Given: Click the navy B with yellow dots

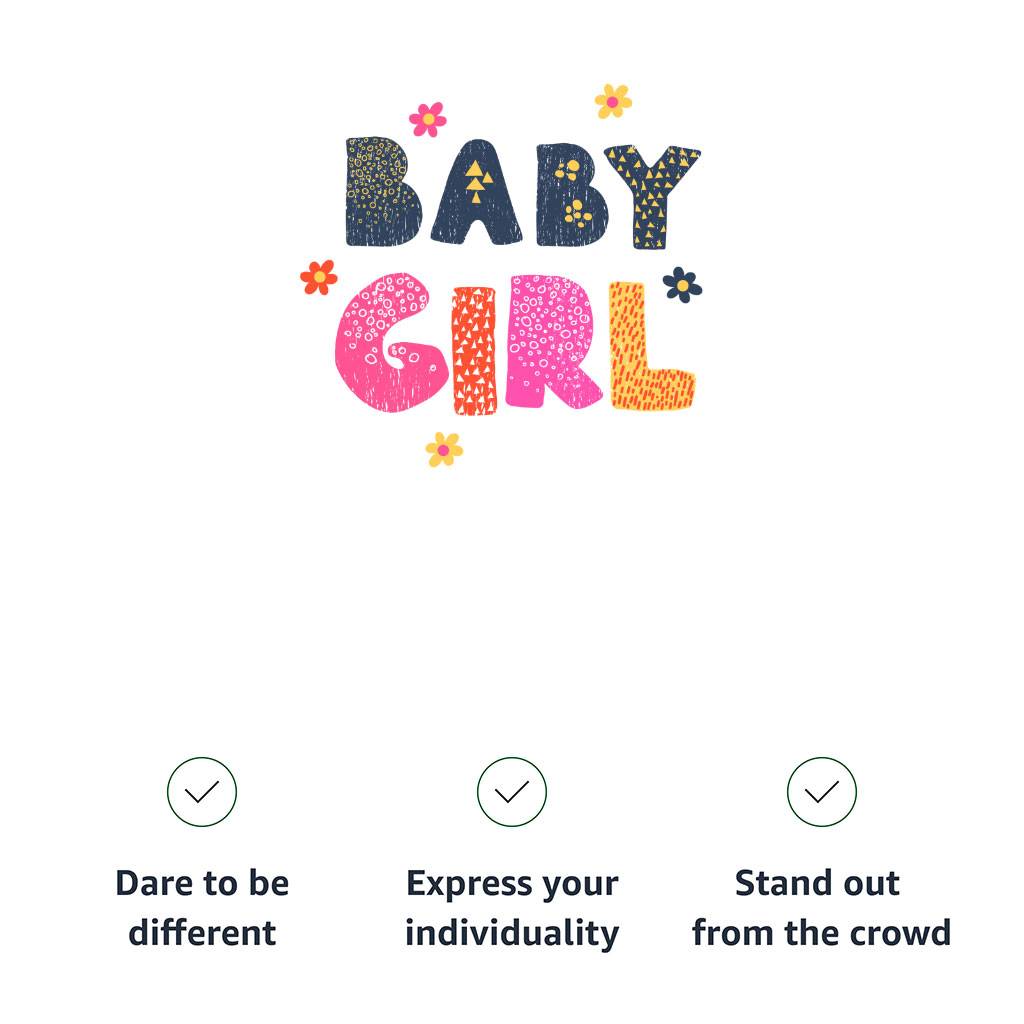Looking at the screenshot, I should click(x=568, y=193).
